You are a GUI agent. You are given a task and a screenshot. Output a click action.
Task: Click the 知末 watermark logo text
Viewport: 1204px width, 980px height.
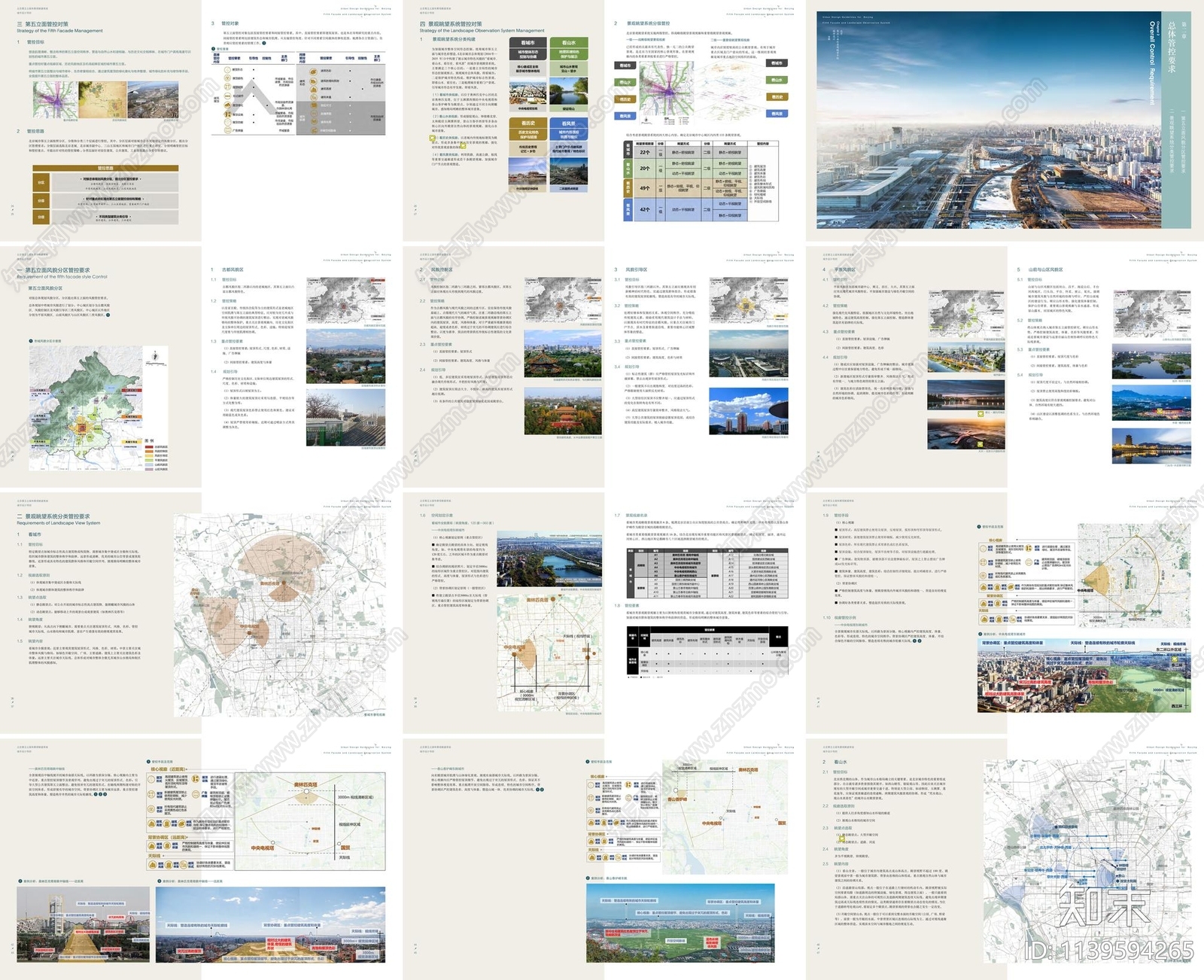click(1105, 905)
